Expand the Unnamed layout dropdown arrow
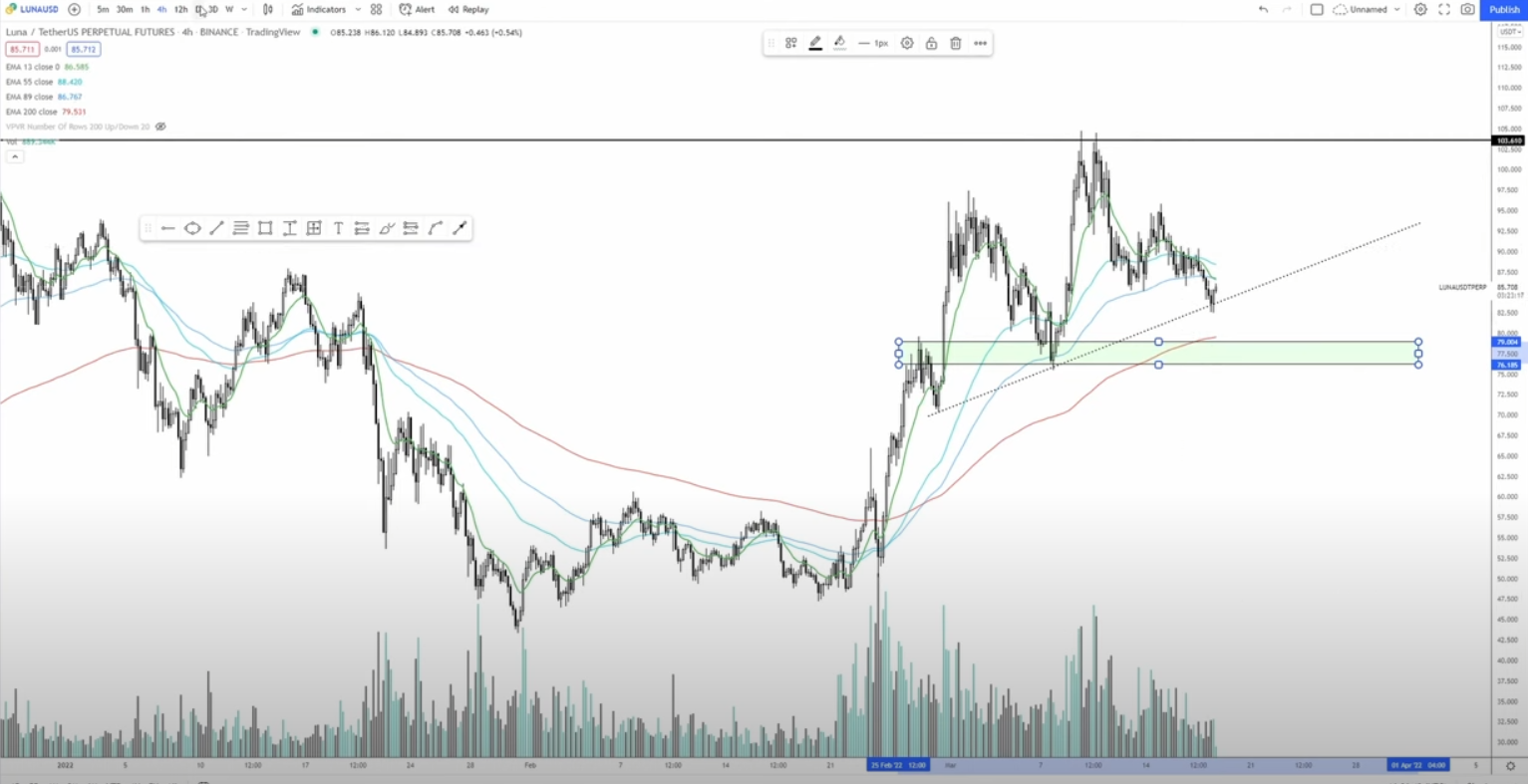The image size is (1528, 784). tap(1396, 9)
